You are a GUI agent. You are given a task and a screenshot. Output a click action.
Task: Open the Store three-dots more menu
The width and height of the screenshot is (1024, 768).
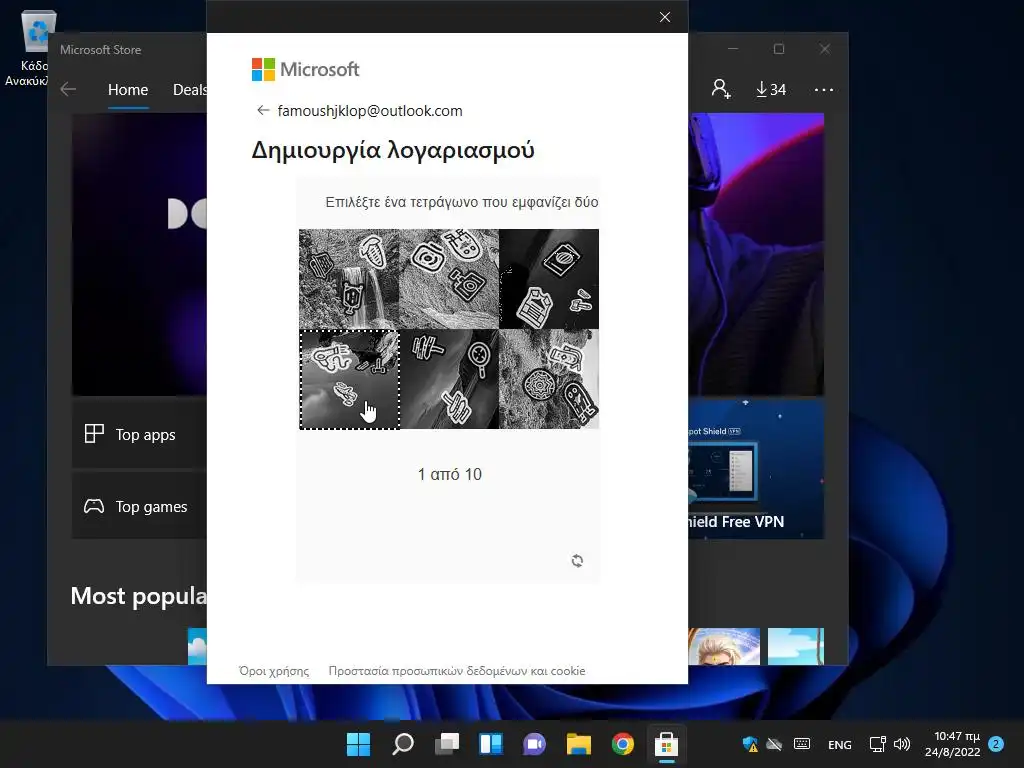824,89
